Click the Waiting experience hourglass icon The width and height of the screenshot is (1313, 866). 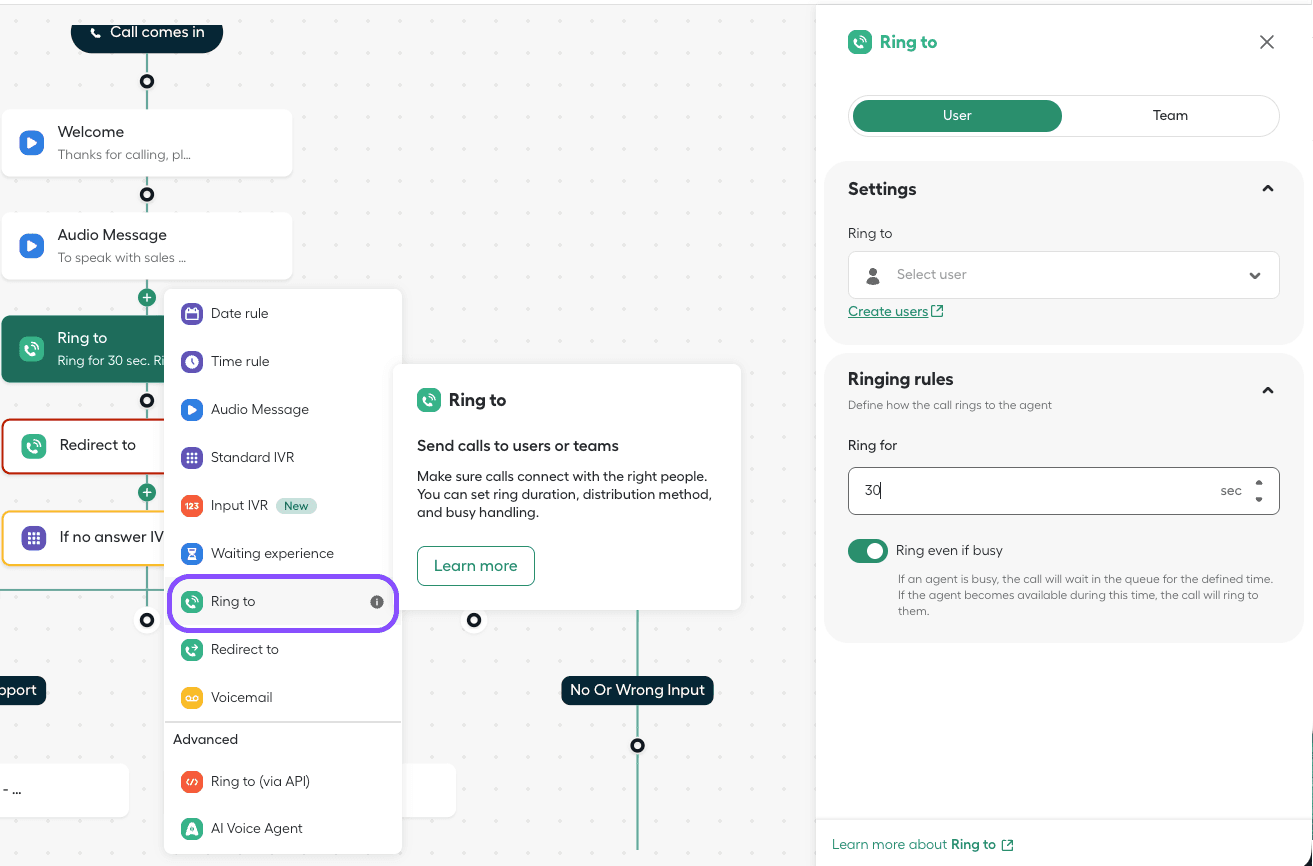191,554
